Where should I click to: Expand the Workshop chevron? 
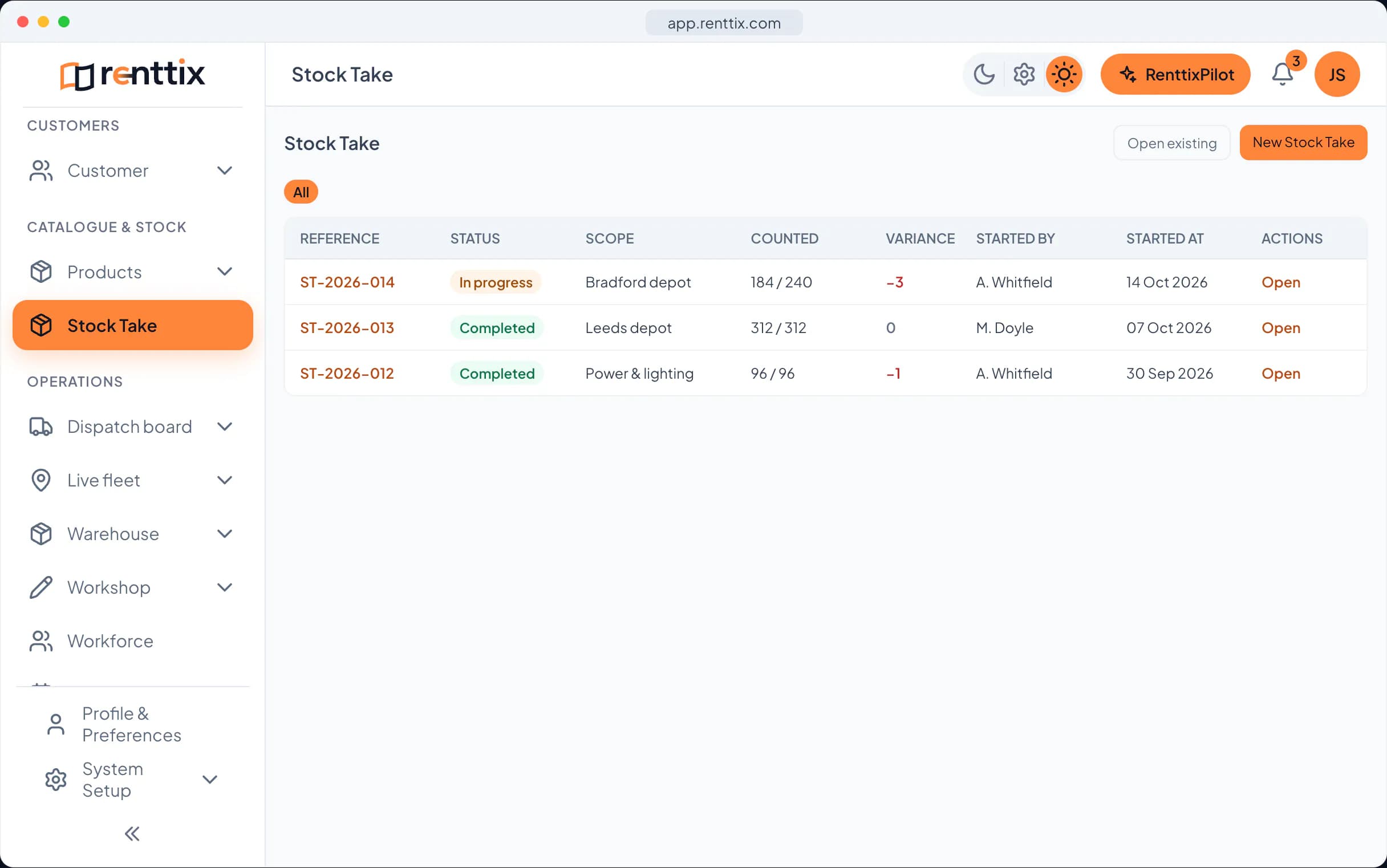[225, 587]
